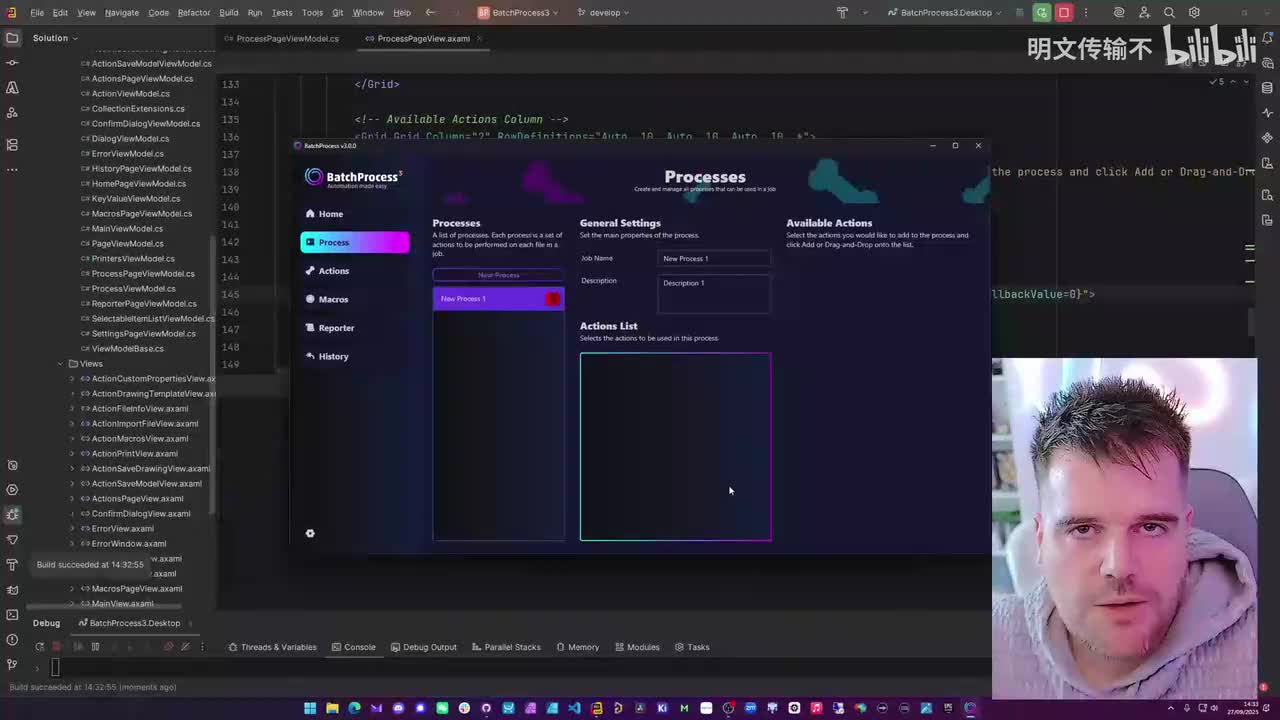This screenshot has height=720, width=1280.
Task: Open the File menu
Action: pos(37,13)
